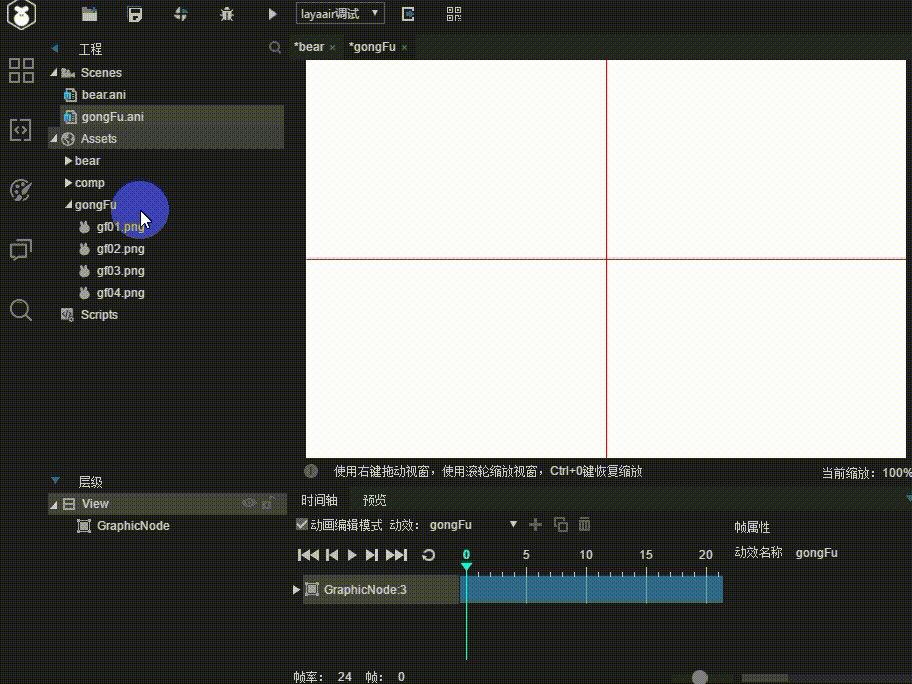
Task: Click the timeline zoom slider handle
Action: coord(700,677)
